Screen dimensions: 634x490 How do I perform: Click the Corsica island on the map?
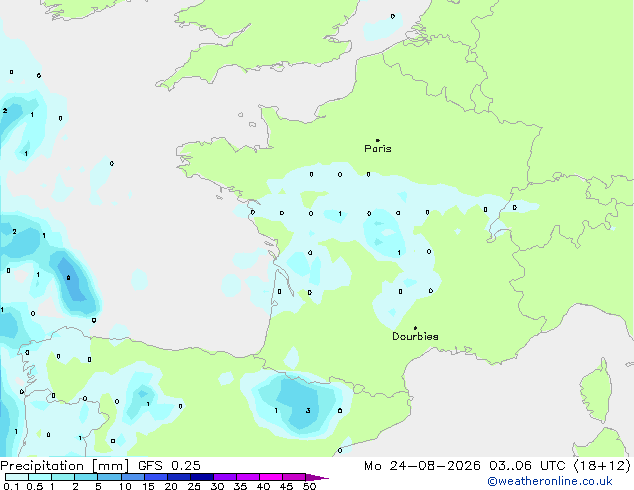tap(597, 391)
